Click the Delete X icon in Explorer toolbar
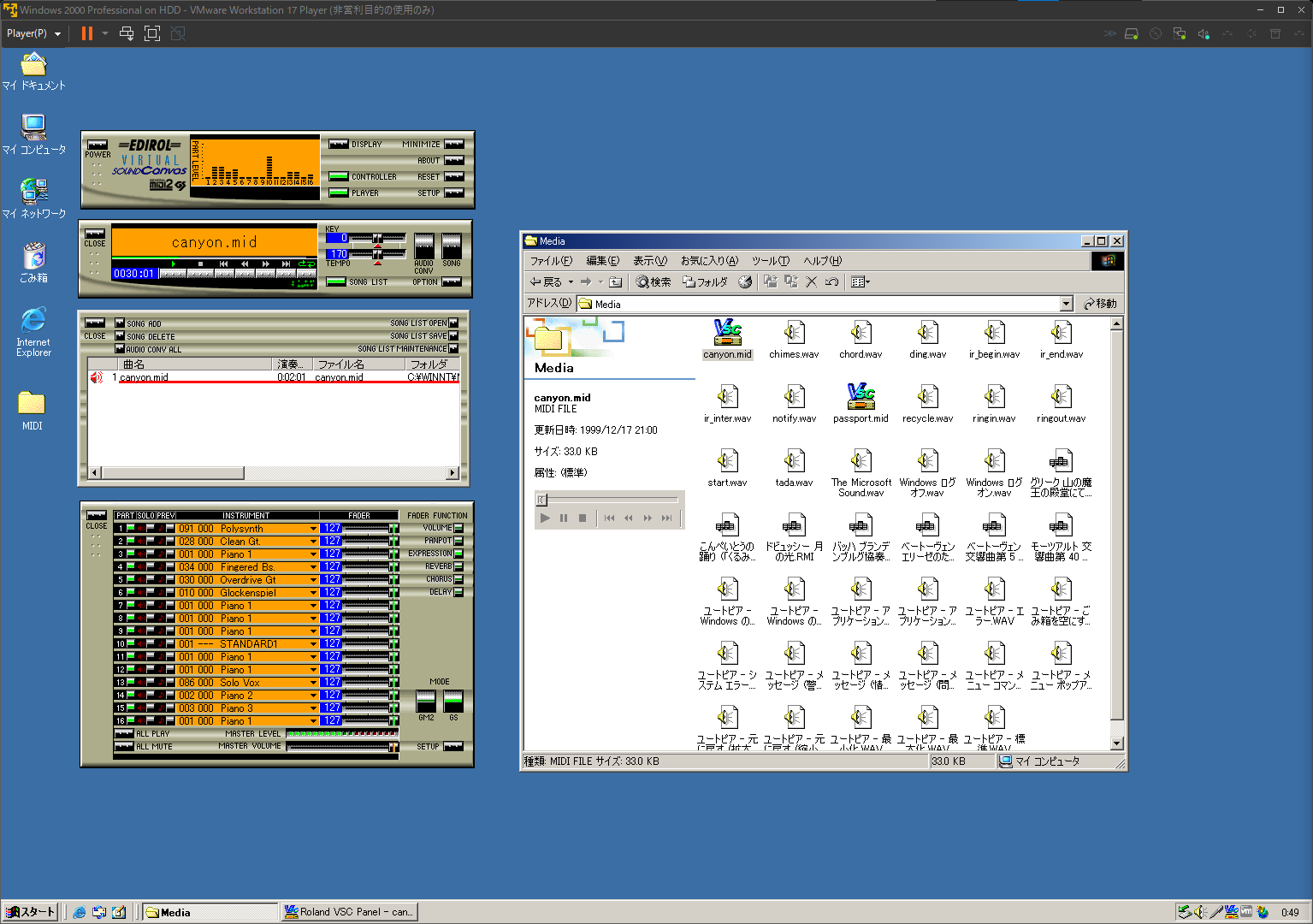This screenshot has height=924, width=1313. point(811,281)
